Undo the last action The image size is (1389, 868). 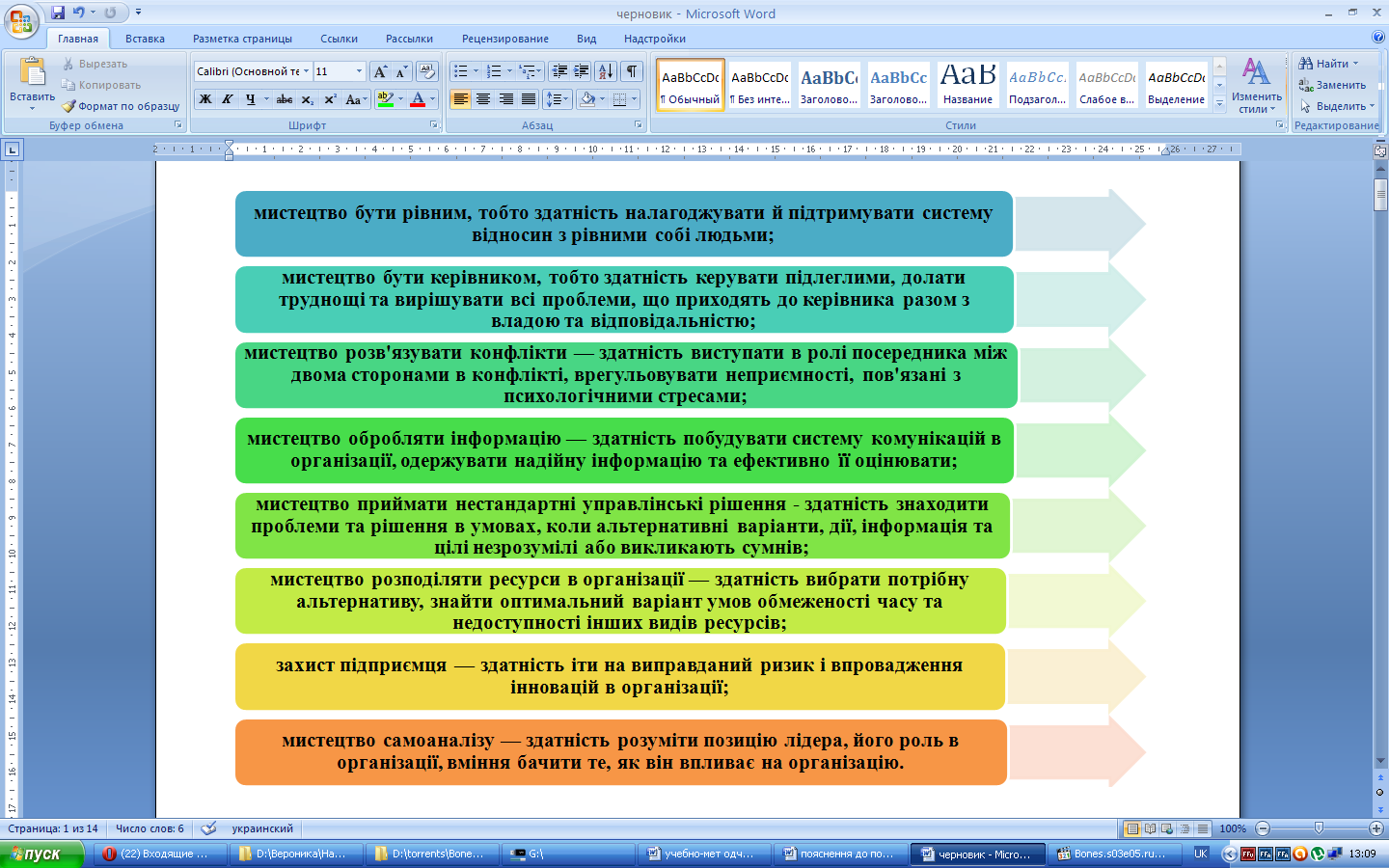pos(79,13)
